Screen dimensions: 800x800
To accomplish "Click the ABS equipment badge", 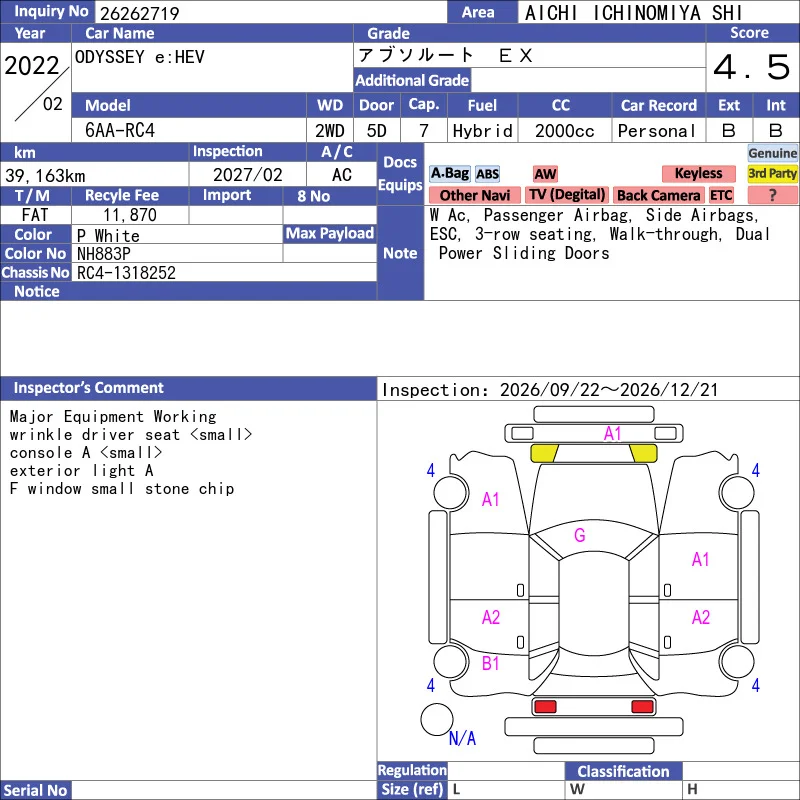I will tap(487, 174).
